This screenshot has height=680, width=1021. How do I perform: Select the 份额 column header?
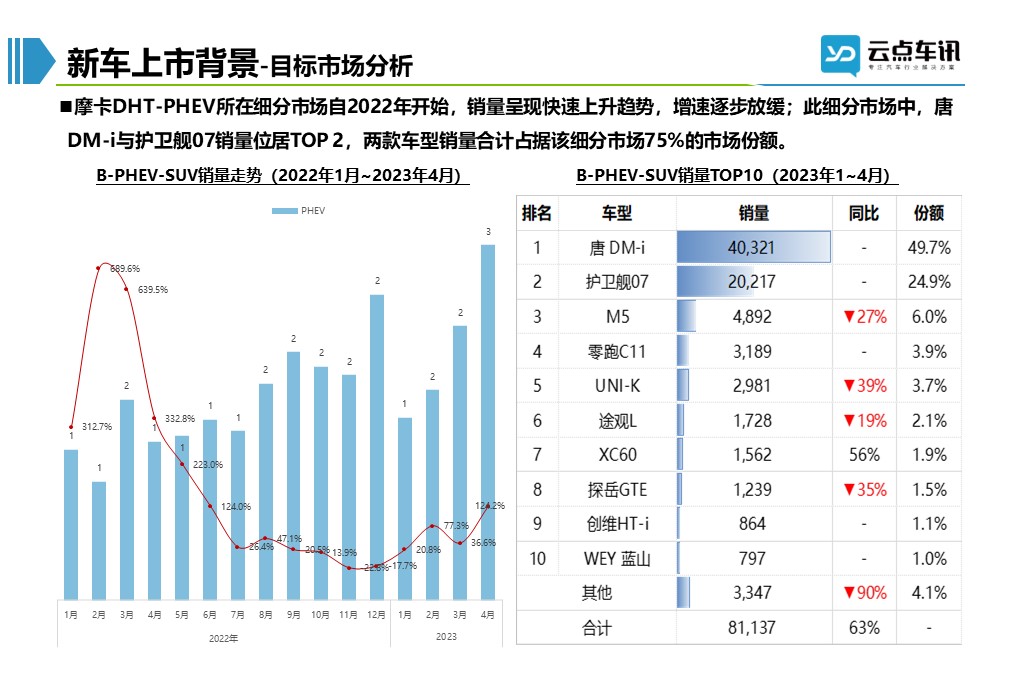click(929, 213)
